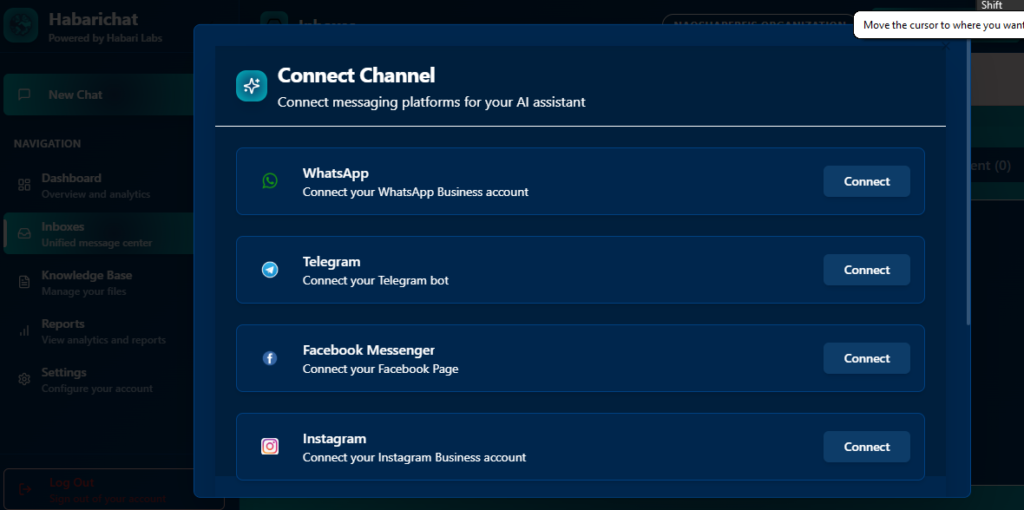The image size is (1024, 510).
Task: Connect the Instagram Business account
Action: click(866, 447)
